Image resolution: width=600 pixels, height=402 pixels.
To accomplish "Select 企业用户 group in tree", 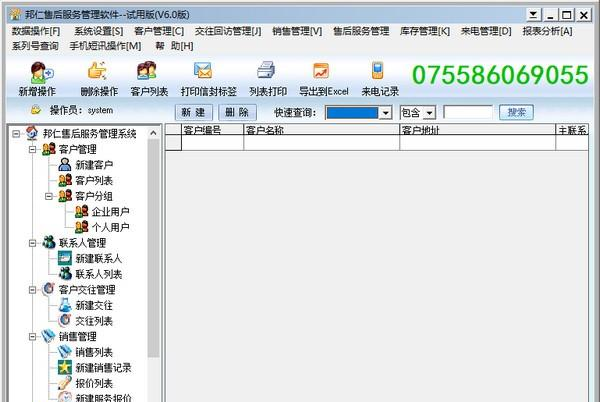I will pos(111,212).
